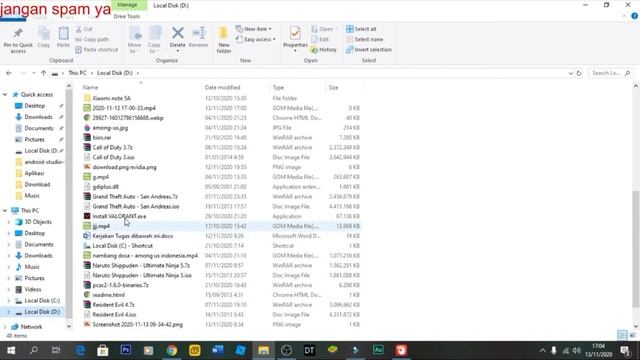Select Xiaomi note 5A folder
Screen dimensions: 640x360
[111, 98]
